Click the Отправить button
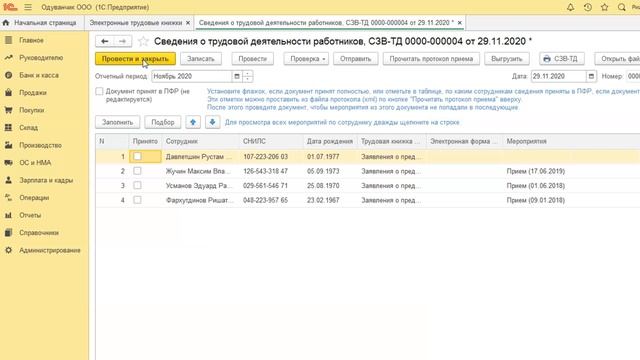The height and width of the screenshot is (360, 640). pos(356,59)
